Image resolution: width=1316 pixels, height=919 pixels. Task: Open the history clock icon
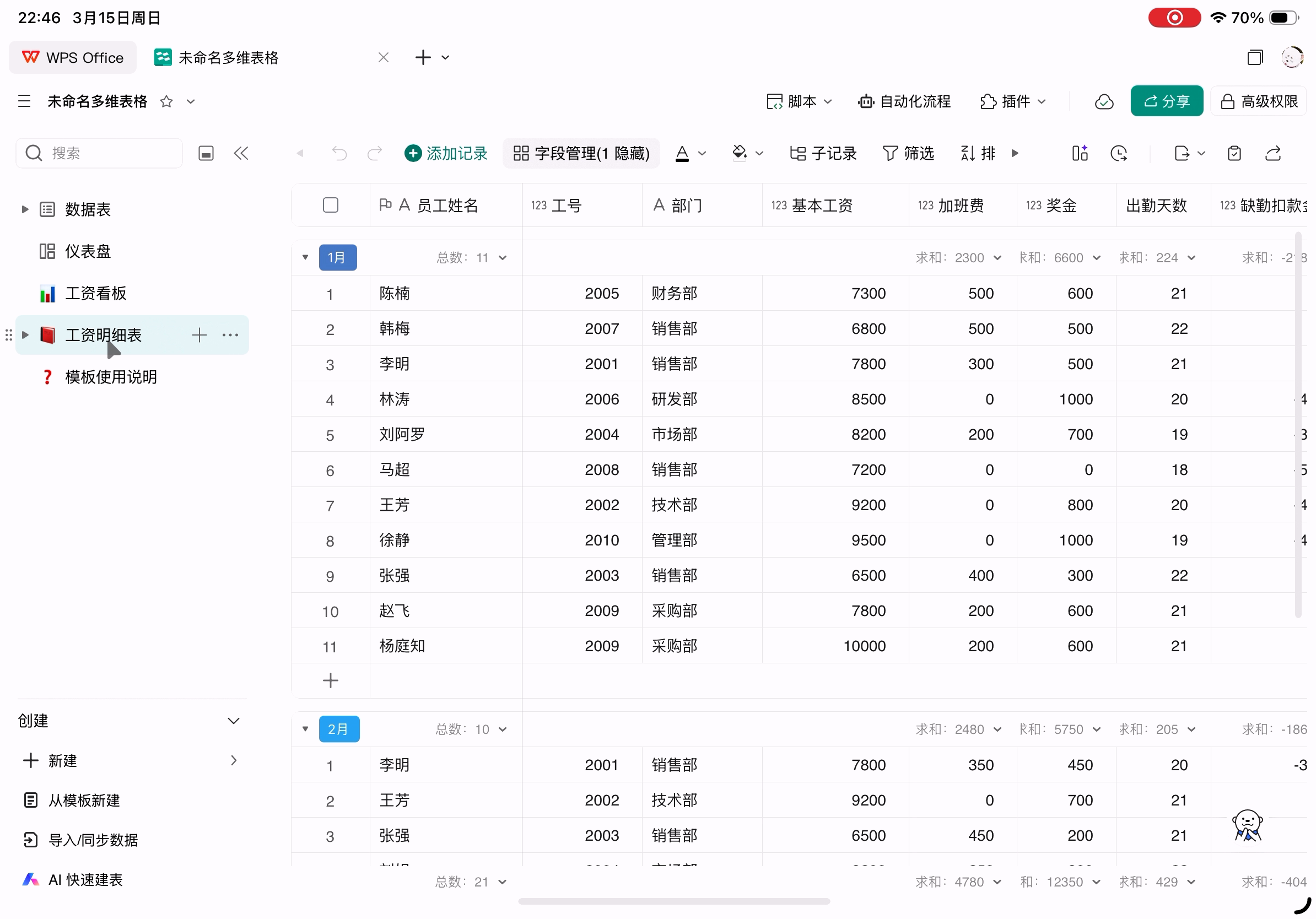[1118, 153]
